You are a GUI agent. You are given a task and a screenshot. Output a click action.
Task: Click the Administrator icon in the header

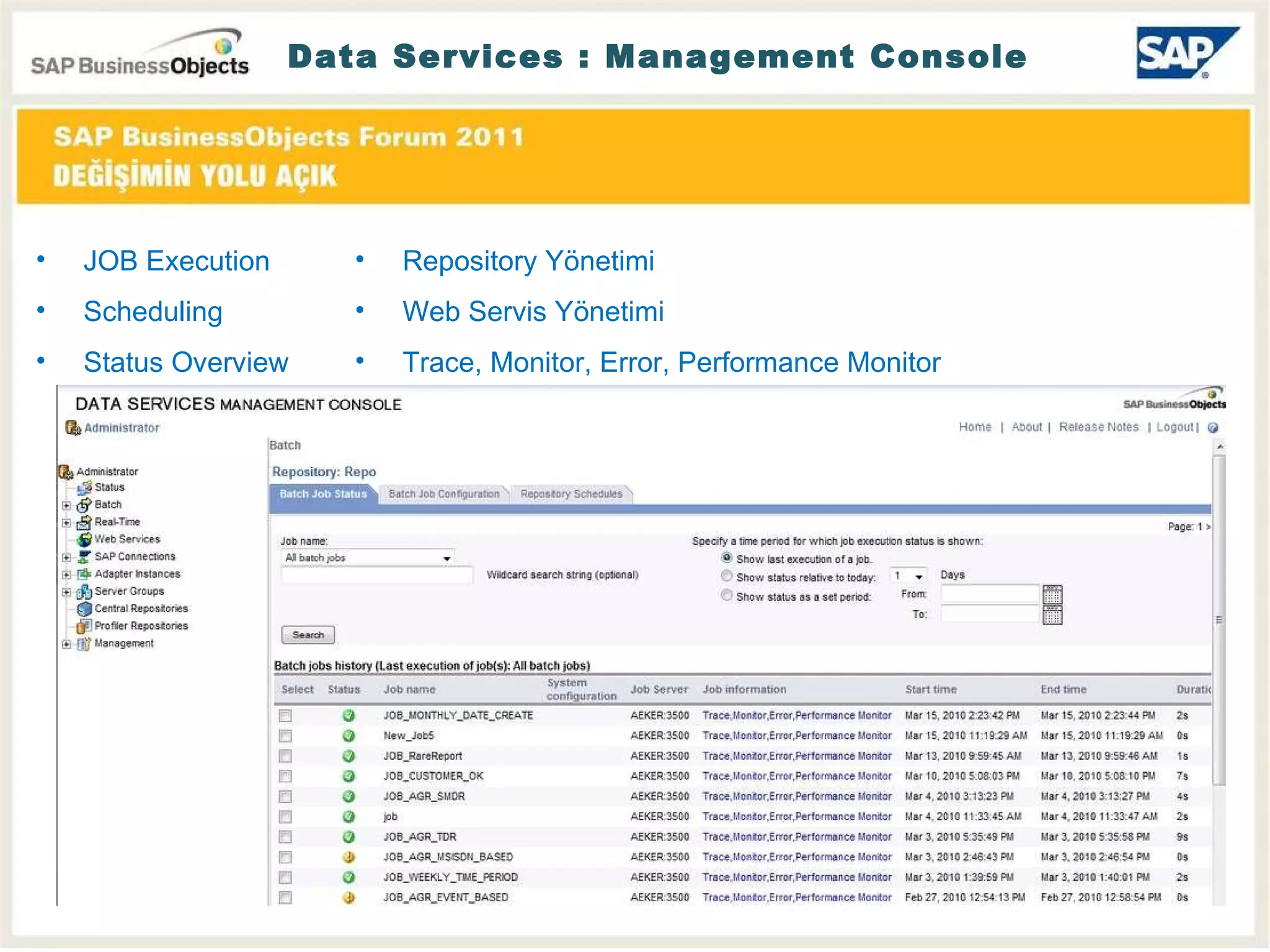(x=73, y=428)
